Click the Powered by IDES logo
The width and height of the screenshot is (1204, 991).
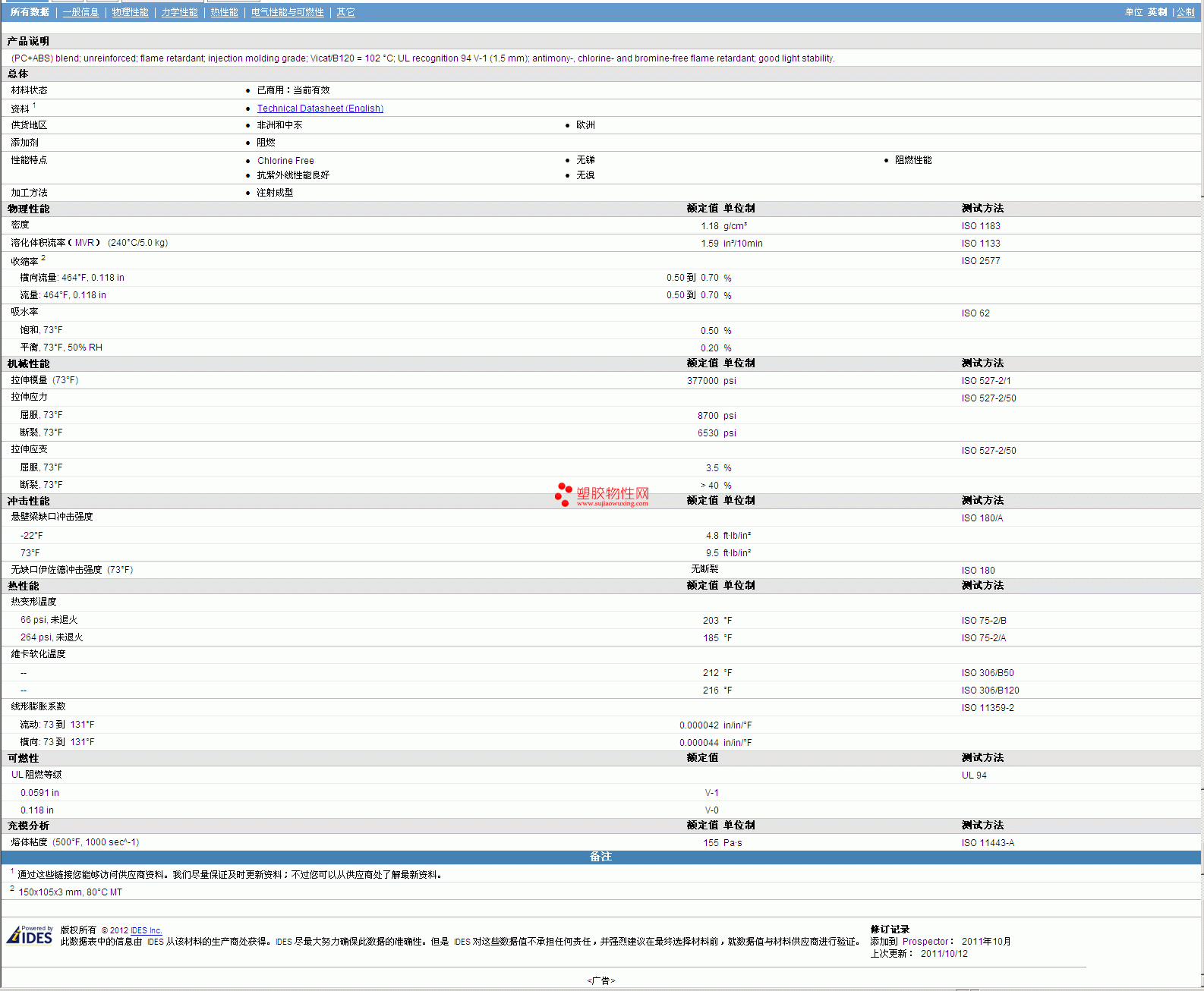pos(30,935)
